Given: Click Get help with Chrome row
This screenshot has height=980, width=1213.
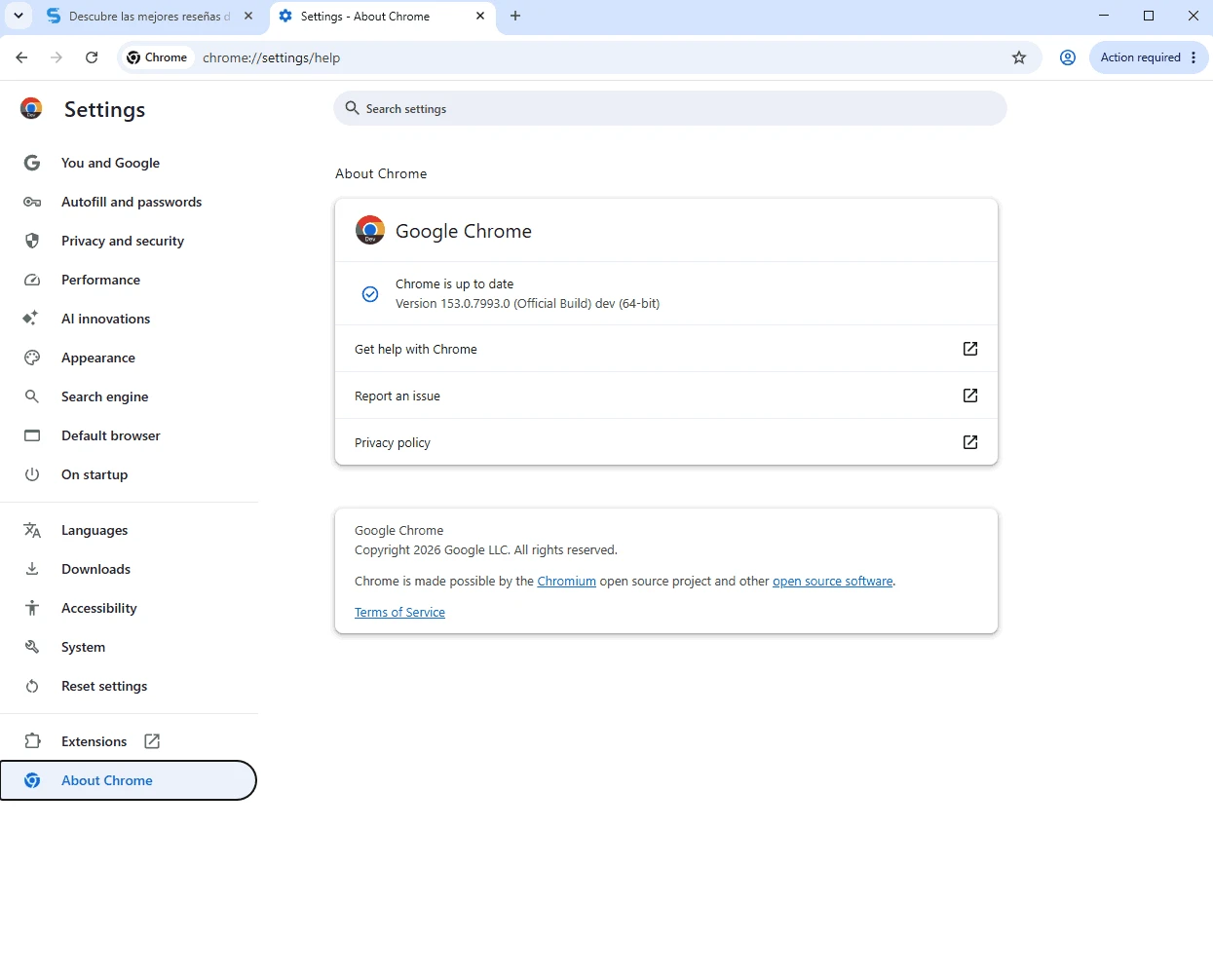Looking at the screenshot, I should 666,349.
